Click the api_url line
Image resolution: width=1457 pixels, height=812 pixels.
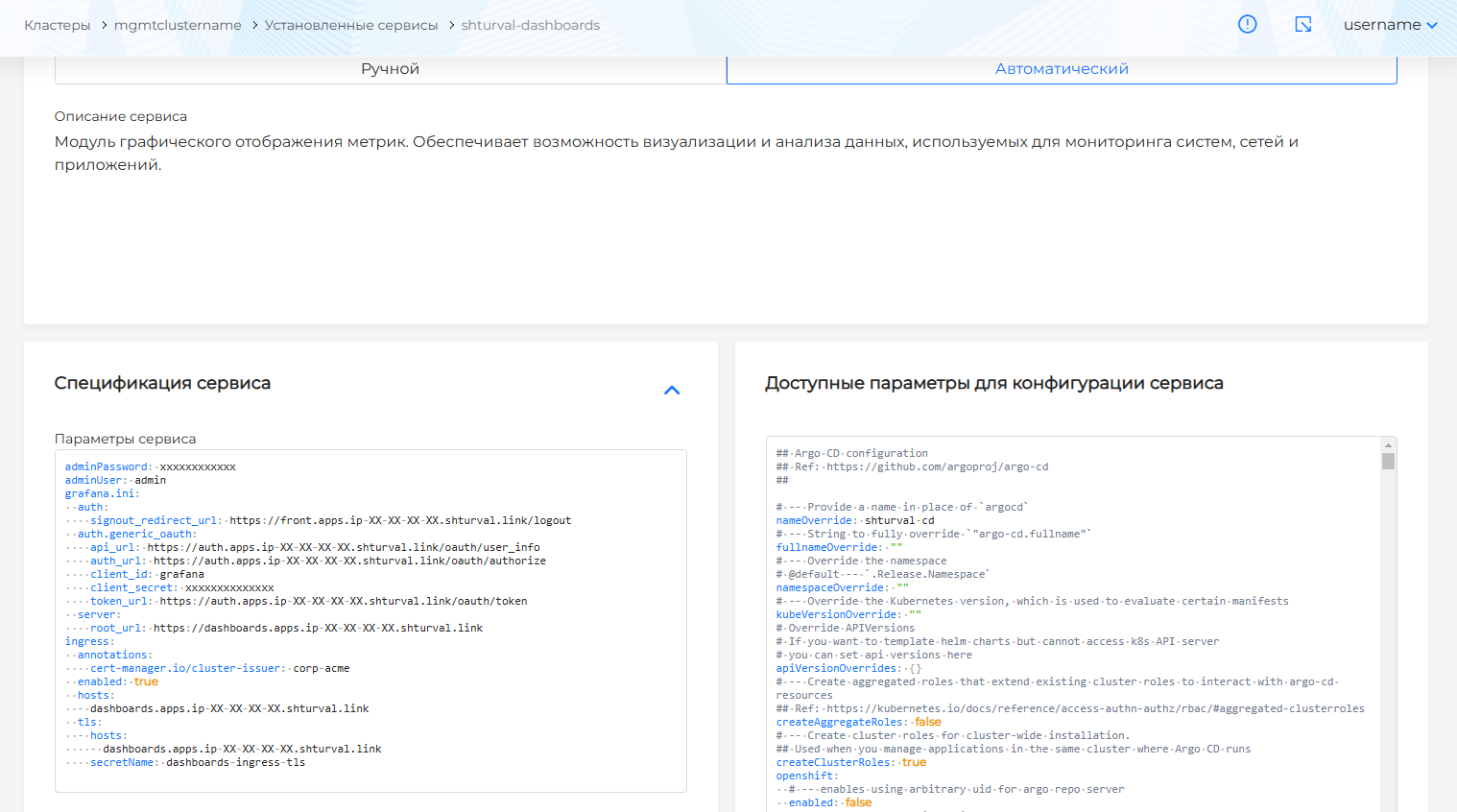click(x=315, y=547)
